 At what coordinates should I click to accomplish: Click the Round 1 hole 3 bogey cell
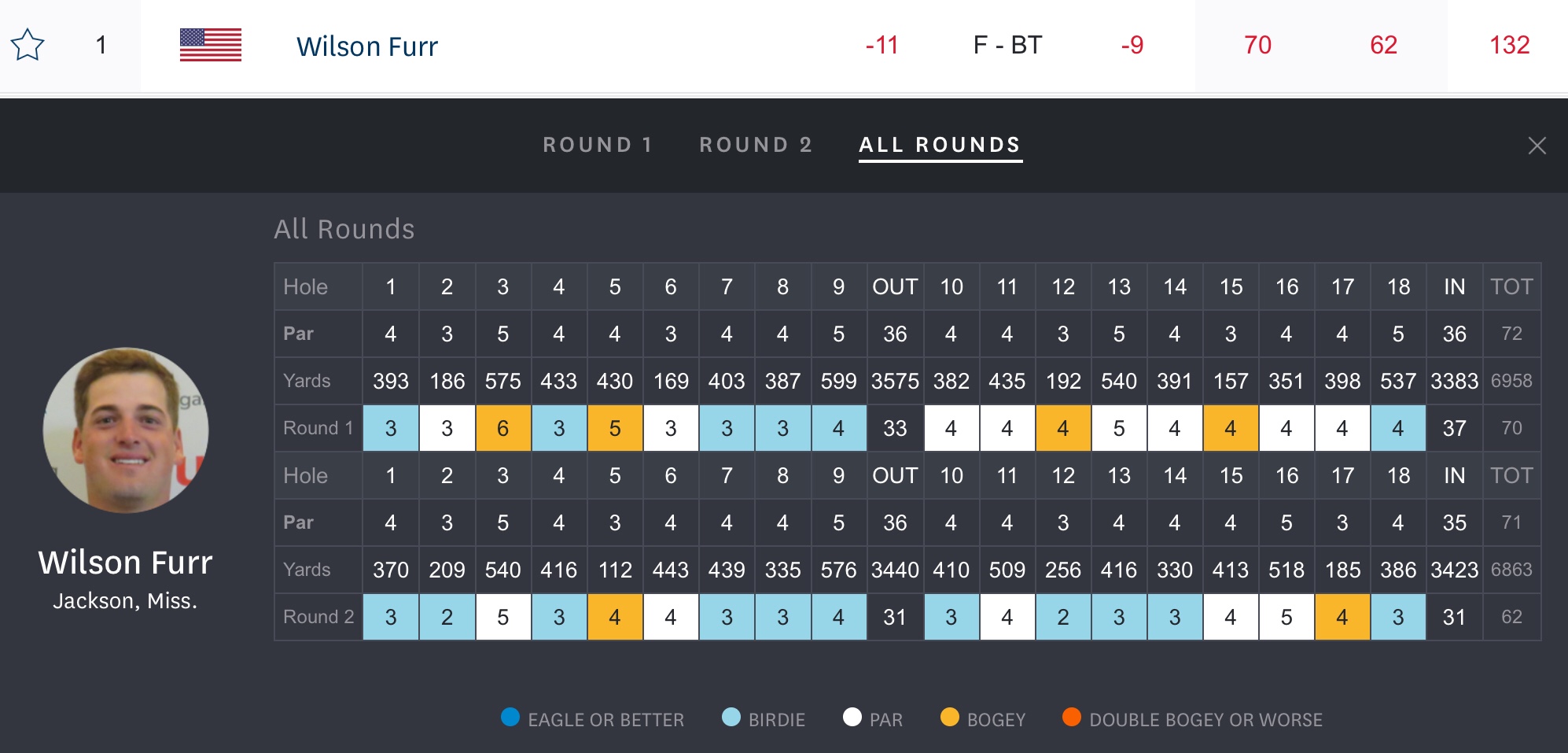pyautogui.click(x=502, y=428)
